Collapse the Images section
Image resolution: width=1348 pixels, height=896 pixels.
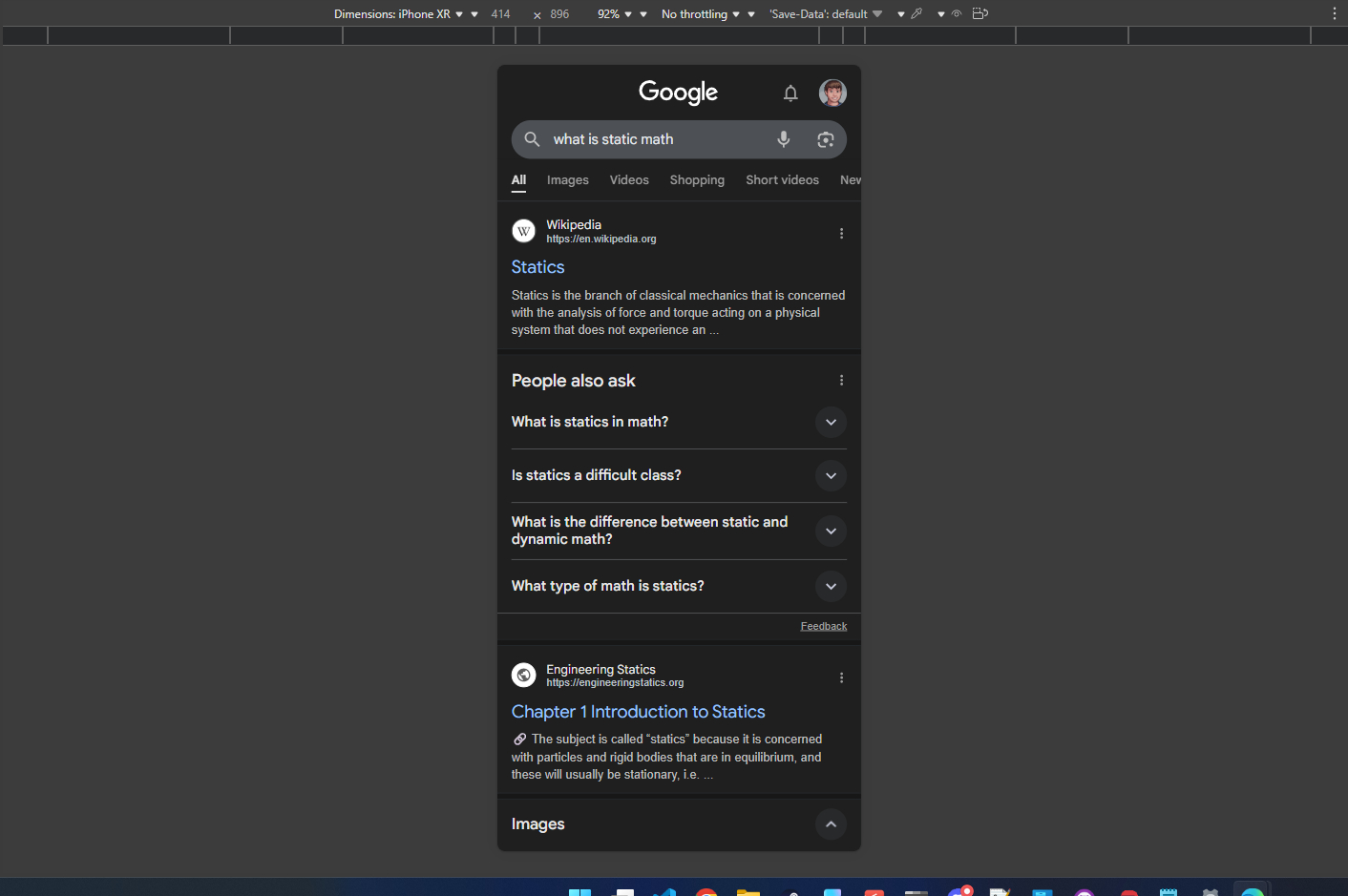click(x=831, y=824)
